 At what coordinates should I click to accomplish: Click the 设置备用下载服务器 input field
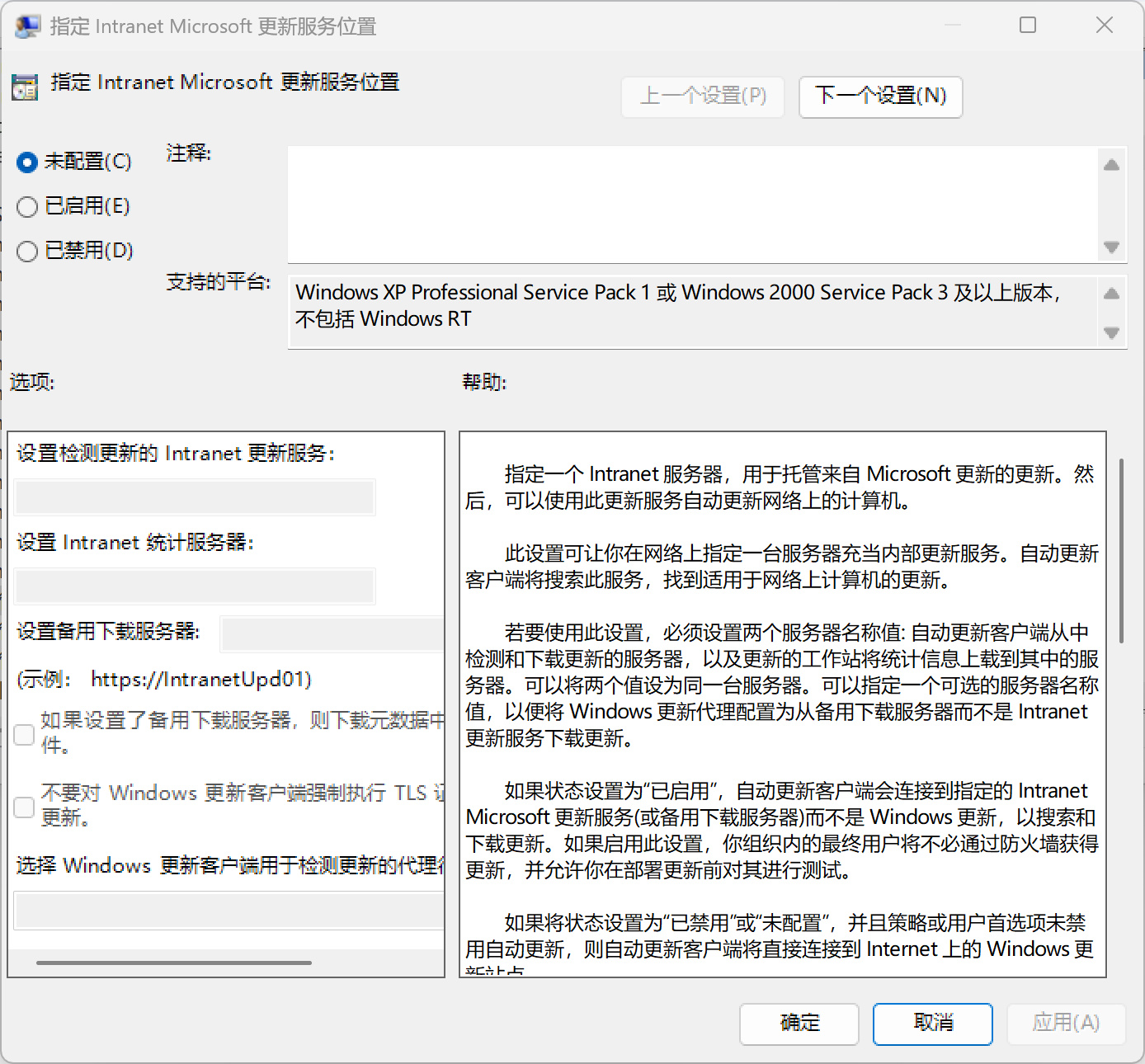(333, 634)
